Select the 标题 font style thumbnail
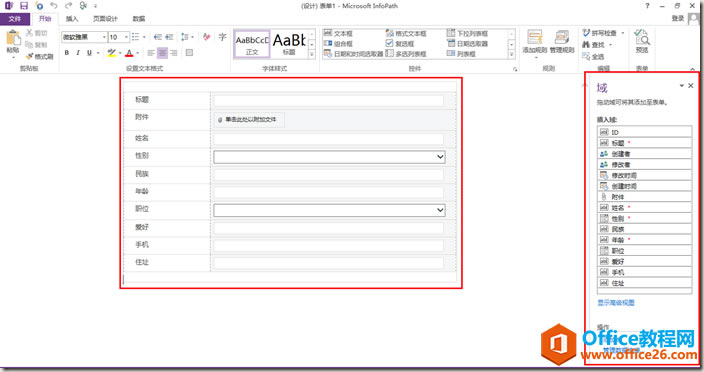Image resolution: width=704 pixels, height=372 pixels. [289, 44]
